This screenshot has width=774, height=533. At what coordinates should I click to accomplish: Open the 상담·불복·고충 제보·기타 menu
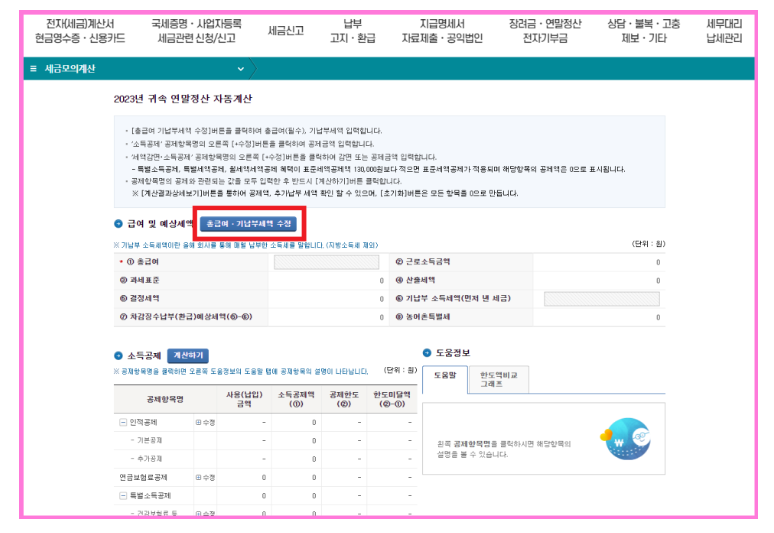[x=644, y=31]
